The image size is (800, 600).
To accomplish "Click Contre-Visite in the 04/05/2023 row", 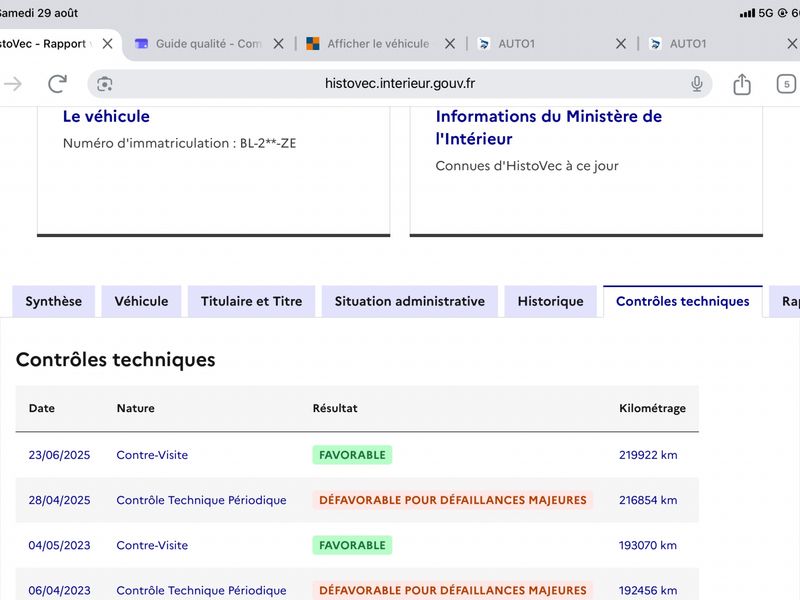I will (x=152, y=545).
